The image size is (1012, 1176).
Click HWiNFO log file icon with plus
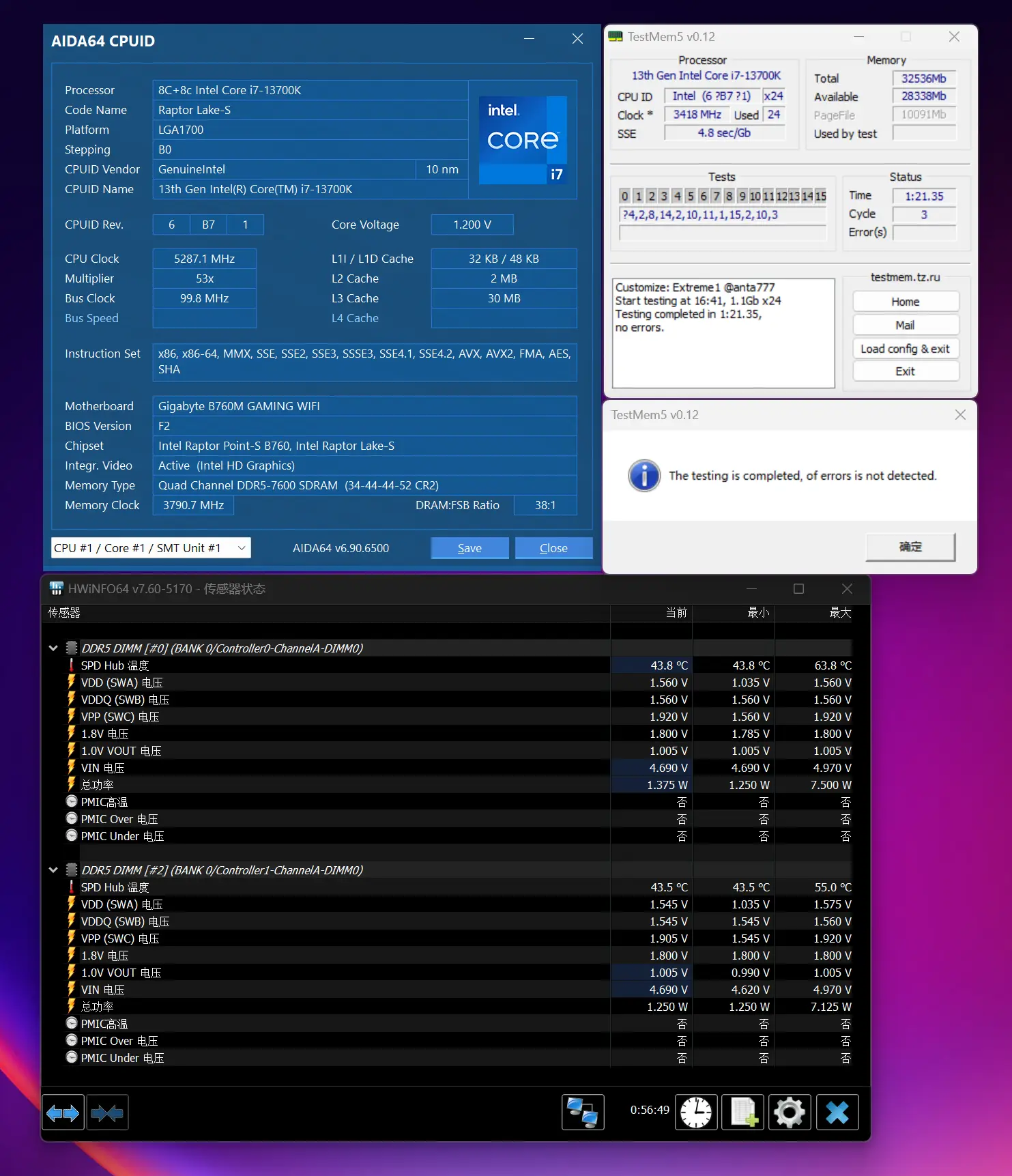point(743,1113)
